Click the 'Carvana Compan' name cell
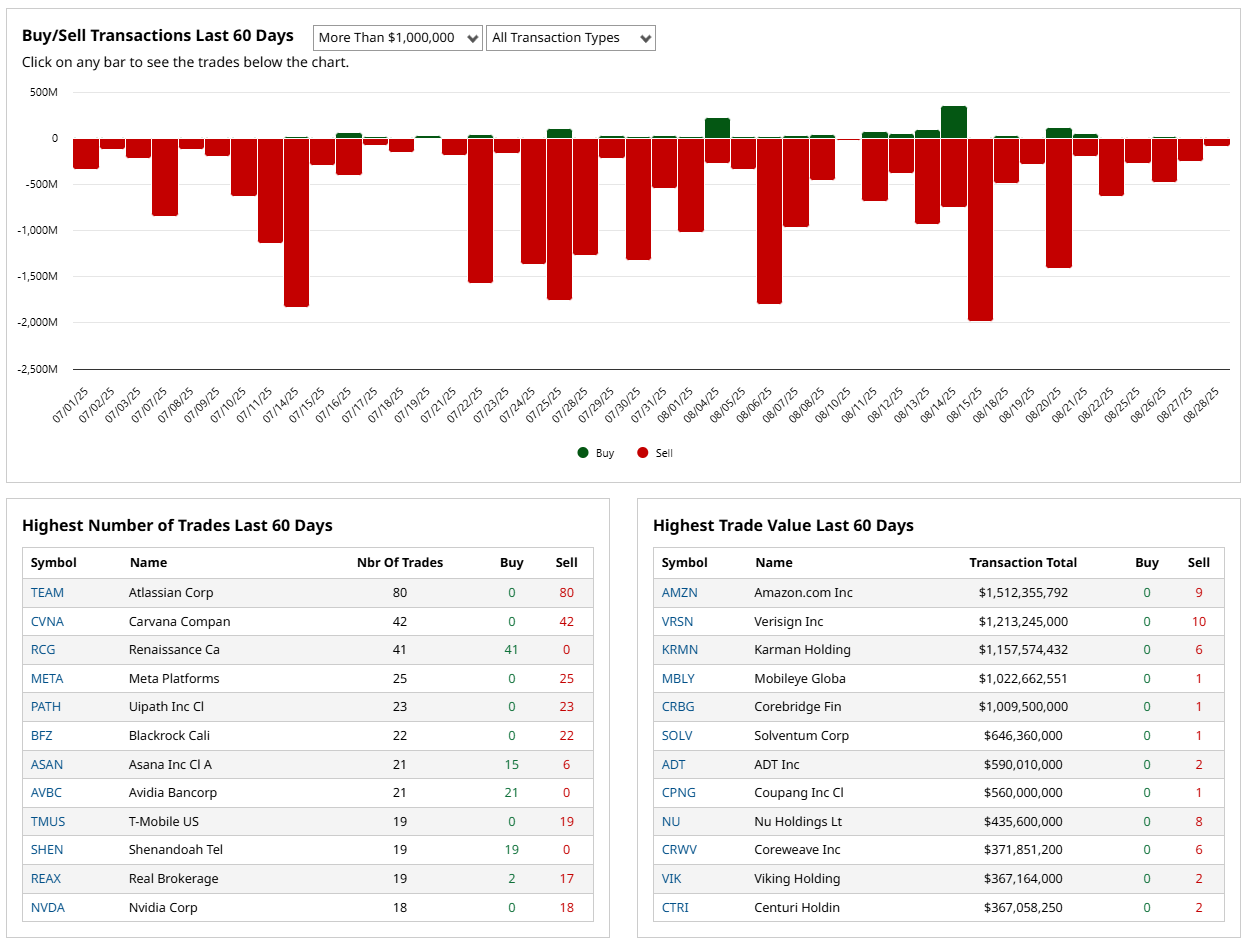Image resolution: width=1247 pixels, height=945 pixels. tap(180, 622)
